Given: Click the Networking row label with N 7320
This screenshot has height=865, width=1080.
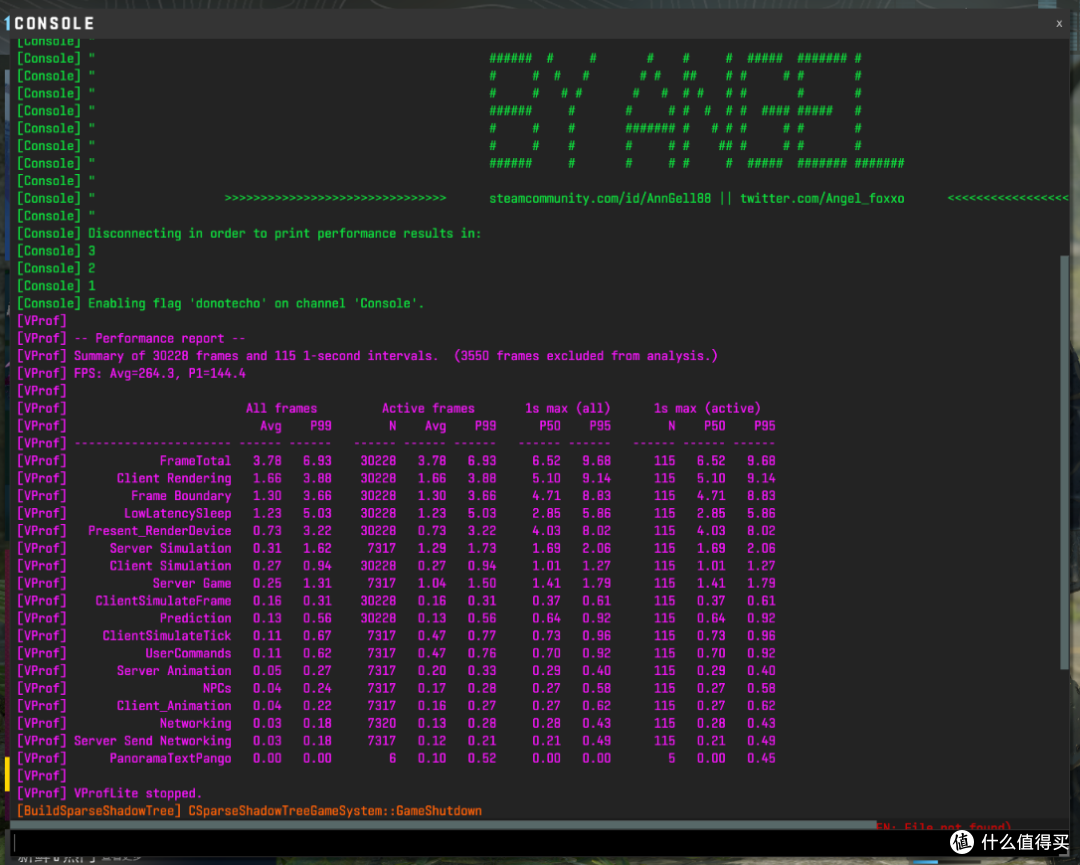Looking at the screenshot, I should [x=195, y=723].
